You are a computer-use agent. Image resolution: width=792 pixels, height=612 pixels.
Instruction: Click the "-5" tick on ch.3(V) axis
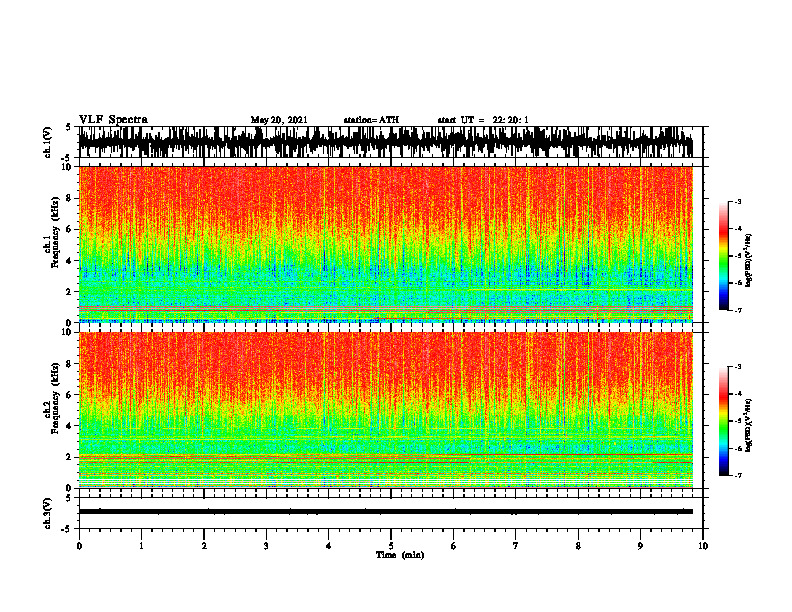[x=67, y=529]
